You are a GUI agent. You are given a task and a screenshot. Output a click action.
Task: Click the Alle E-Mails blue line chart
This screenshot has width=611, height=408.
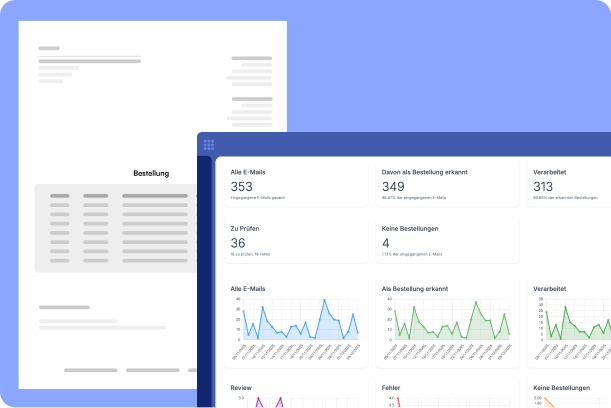tap(299, 324)
